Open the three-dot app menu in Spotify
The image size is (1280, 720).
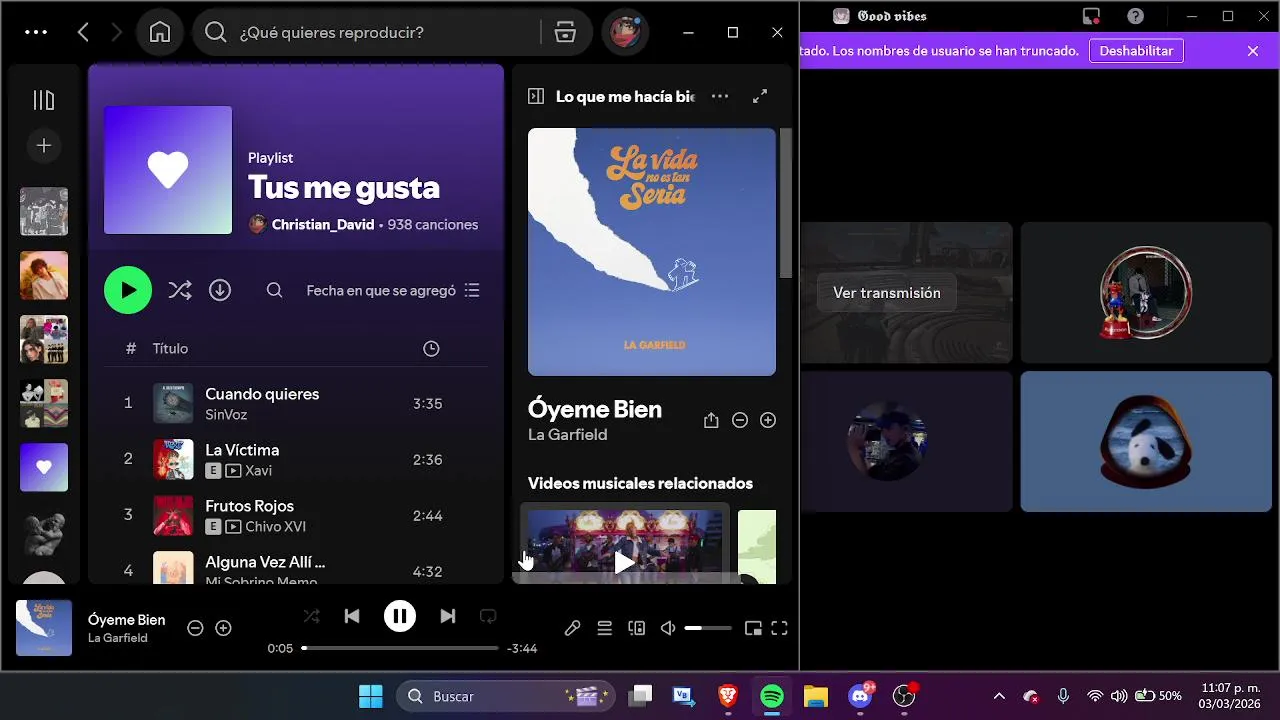coord(36,32)
